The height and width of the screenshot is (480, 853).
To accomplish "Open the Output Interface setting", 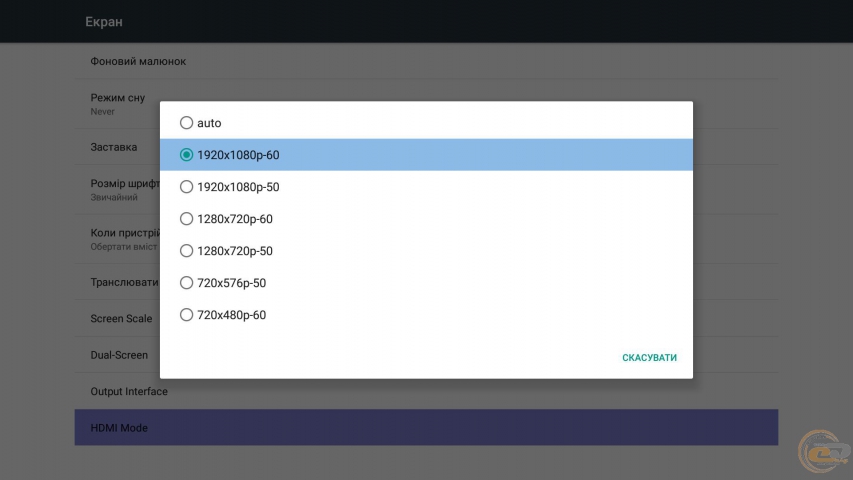I will pos(129,392).
